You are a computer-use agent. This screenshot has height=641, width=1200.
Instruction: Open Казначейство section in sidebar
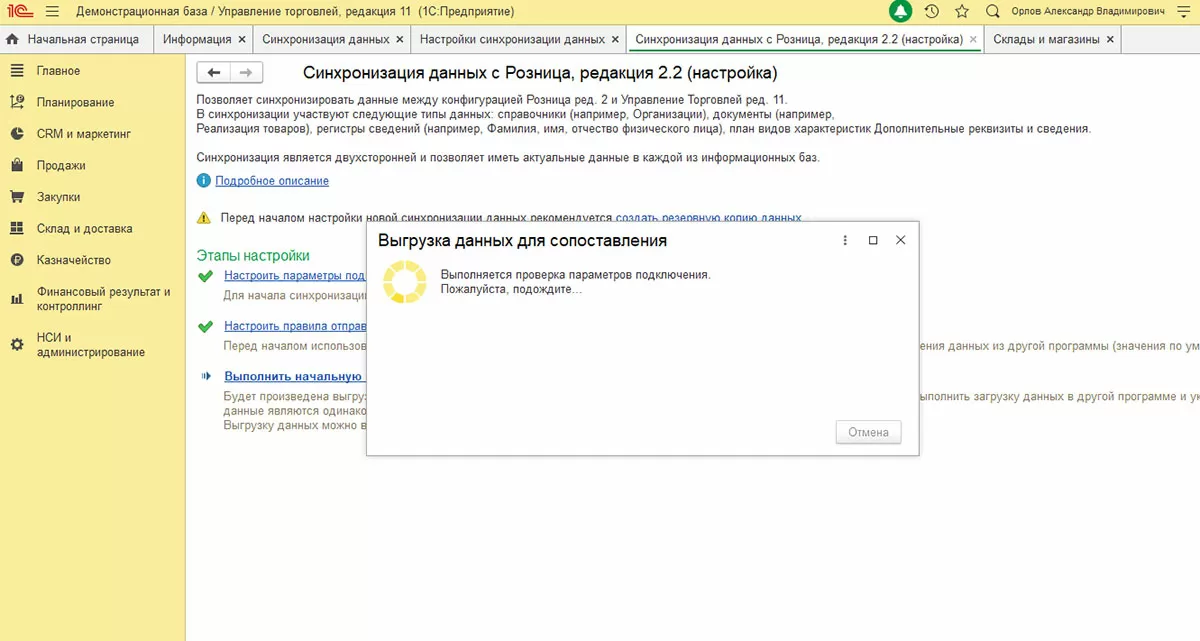click(92, 260)
